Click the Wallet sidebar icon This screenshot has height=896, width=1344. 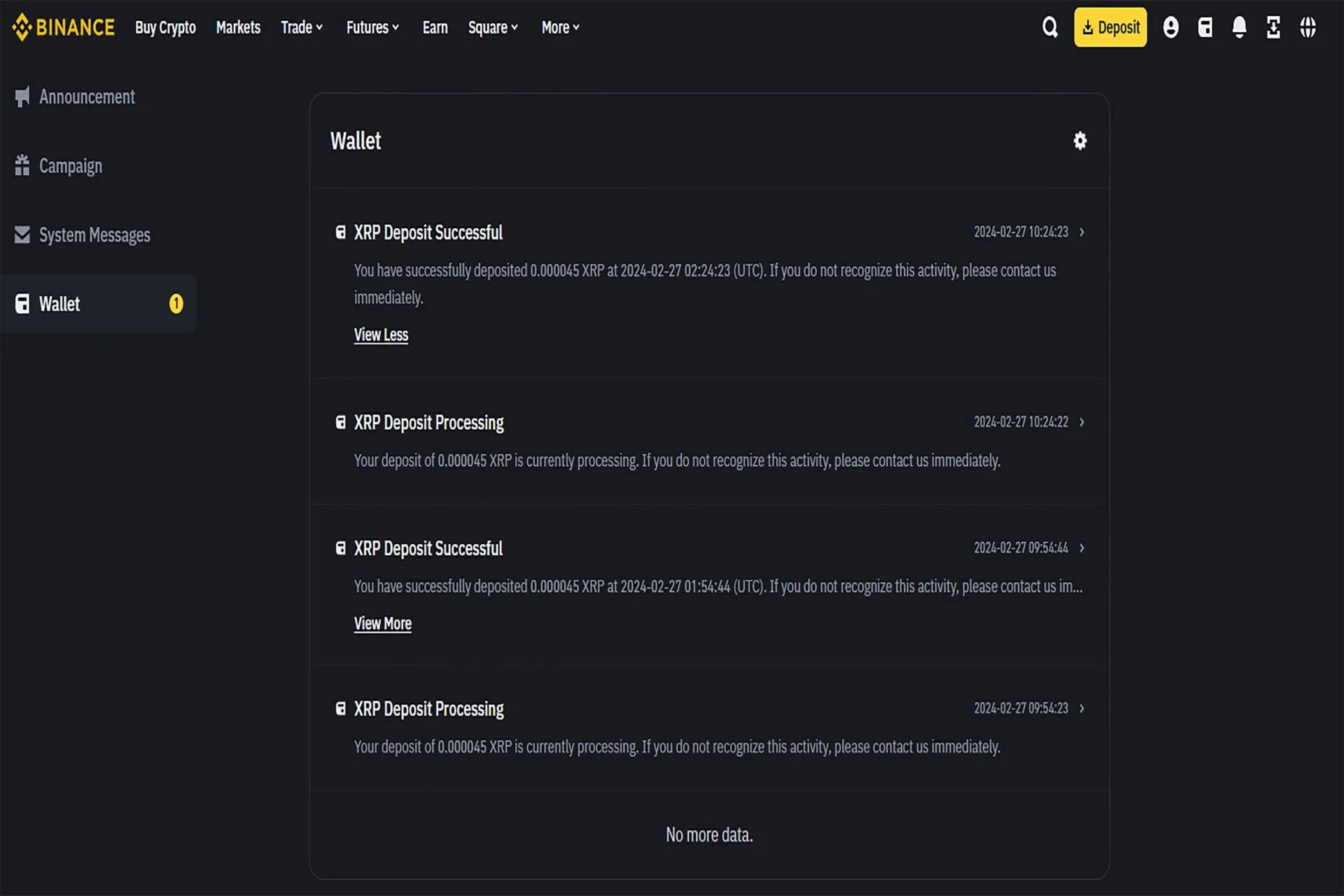coord(22,304)
